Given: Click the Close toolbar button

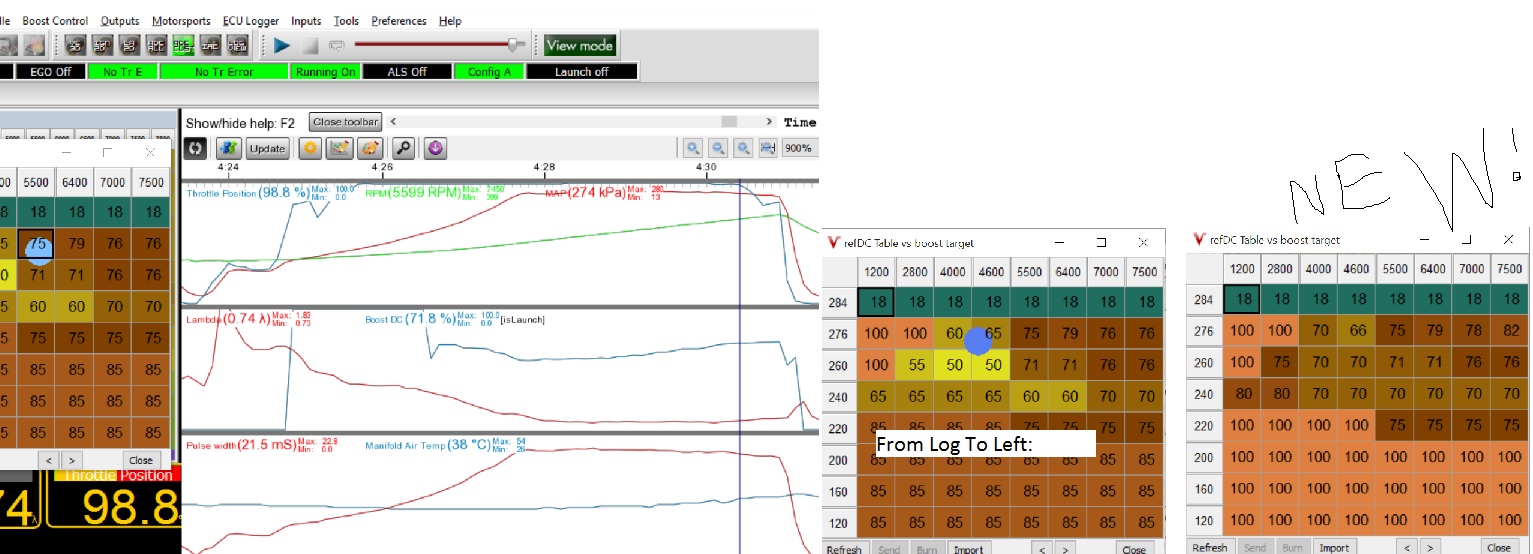Looking at the screenshot, I should 345,122.
